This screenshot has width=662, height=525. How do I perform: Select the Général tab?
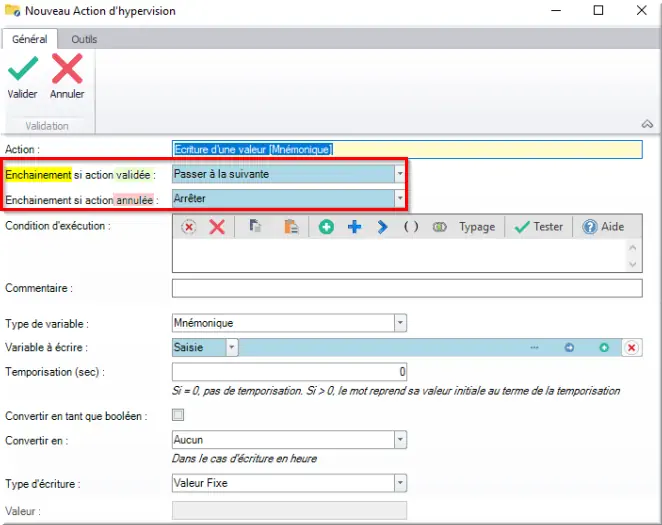[x=30, y=39]
